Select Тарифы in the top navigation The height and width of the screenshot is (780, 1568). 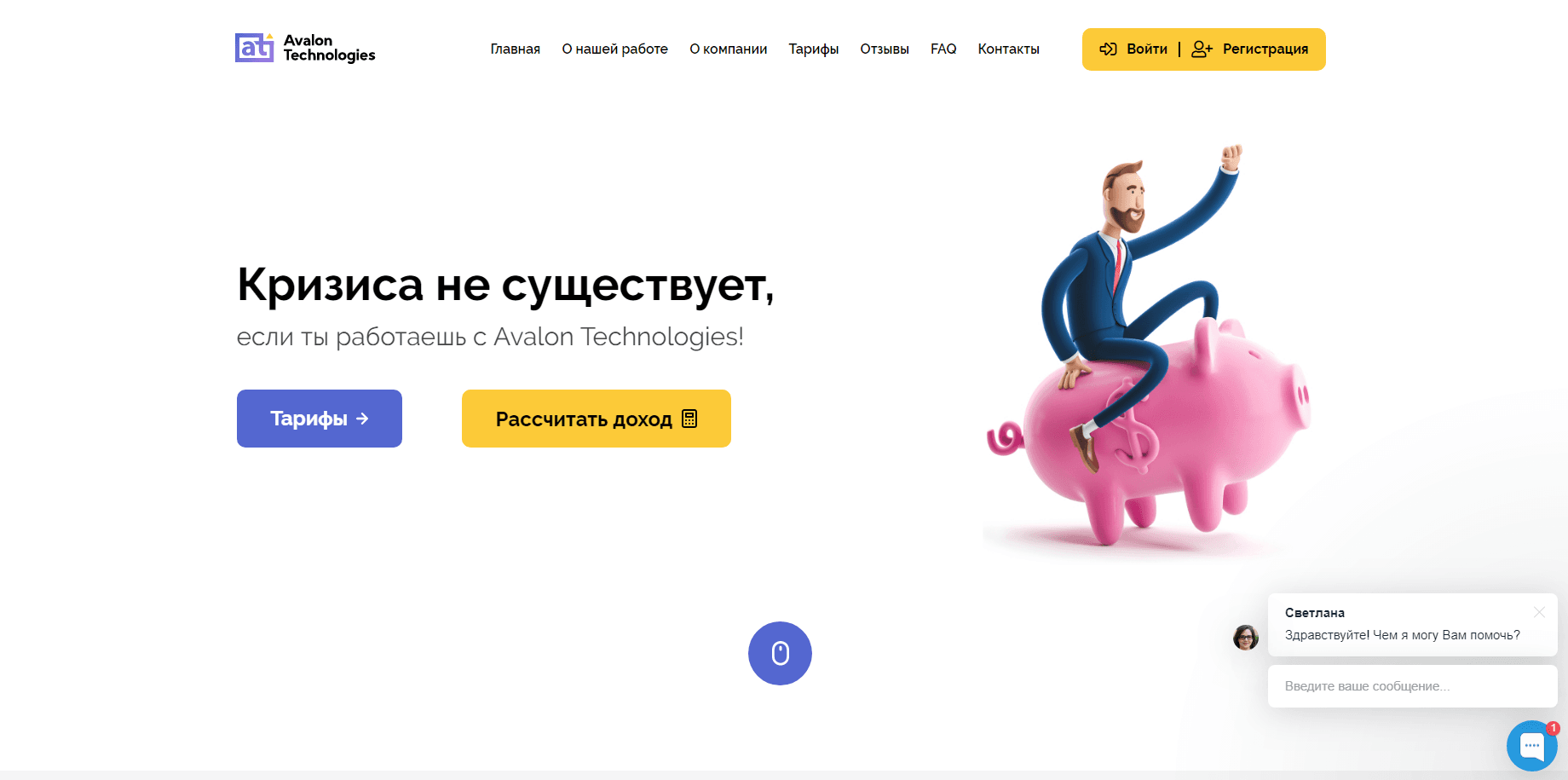tap(814, 49)
